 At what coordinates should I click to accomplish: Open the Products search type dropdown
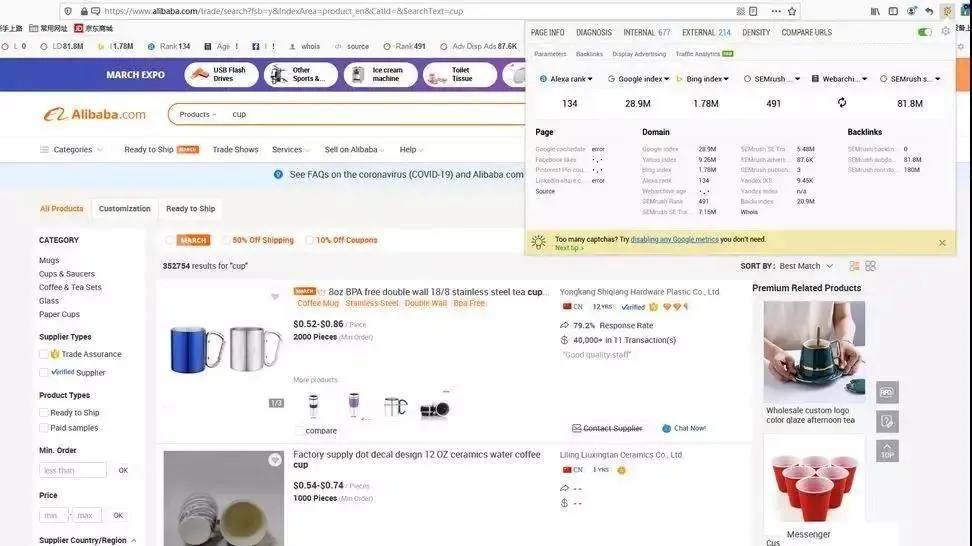197,115
